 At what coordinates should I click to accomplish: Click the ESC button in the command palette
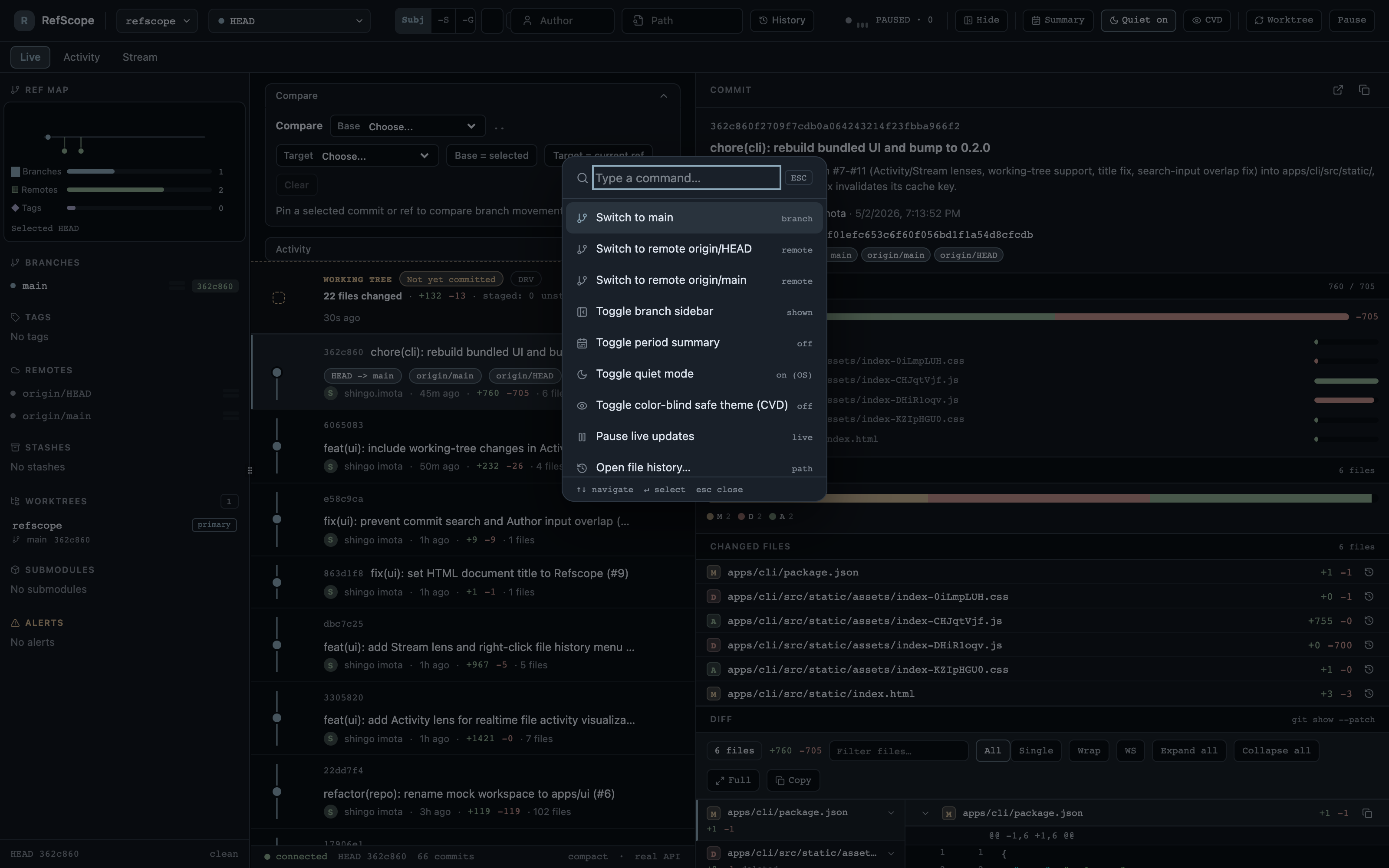tap(798, 178)
